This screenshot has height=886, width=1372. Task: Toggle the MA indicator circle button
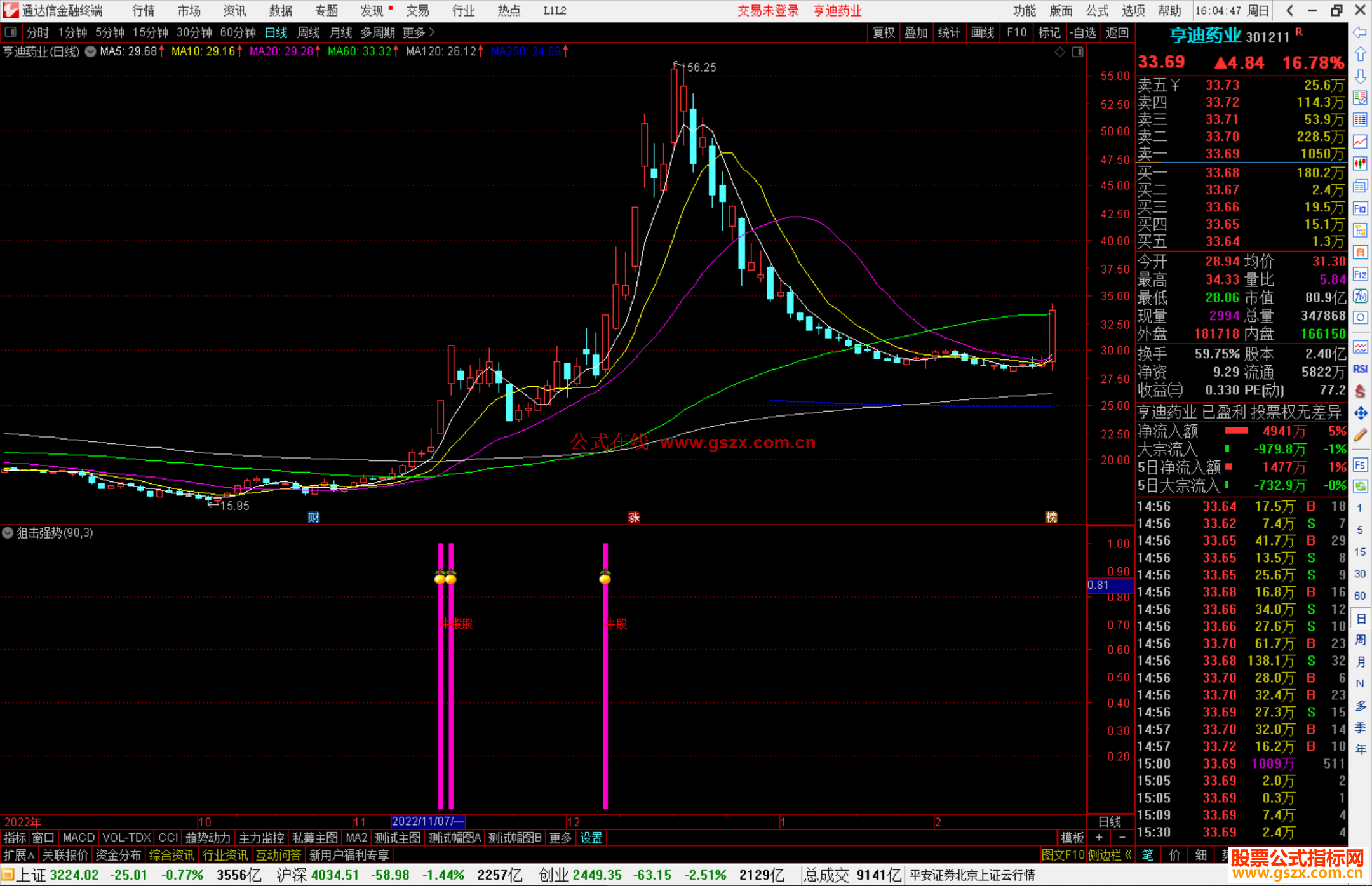click(91, 51)
